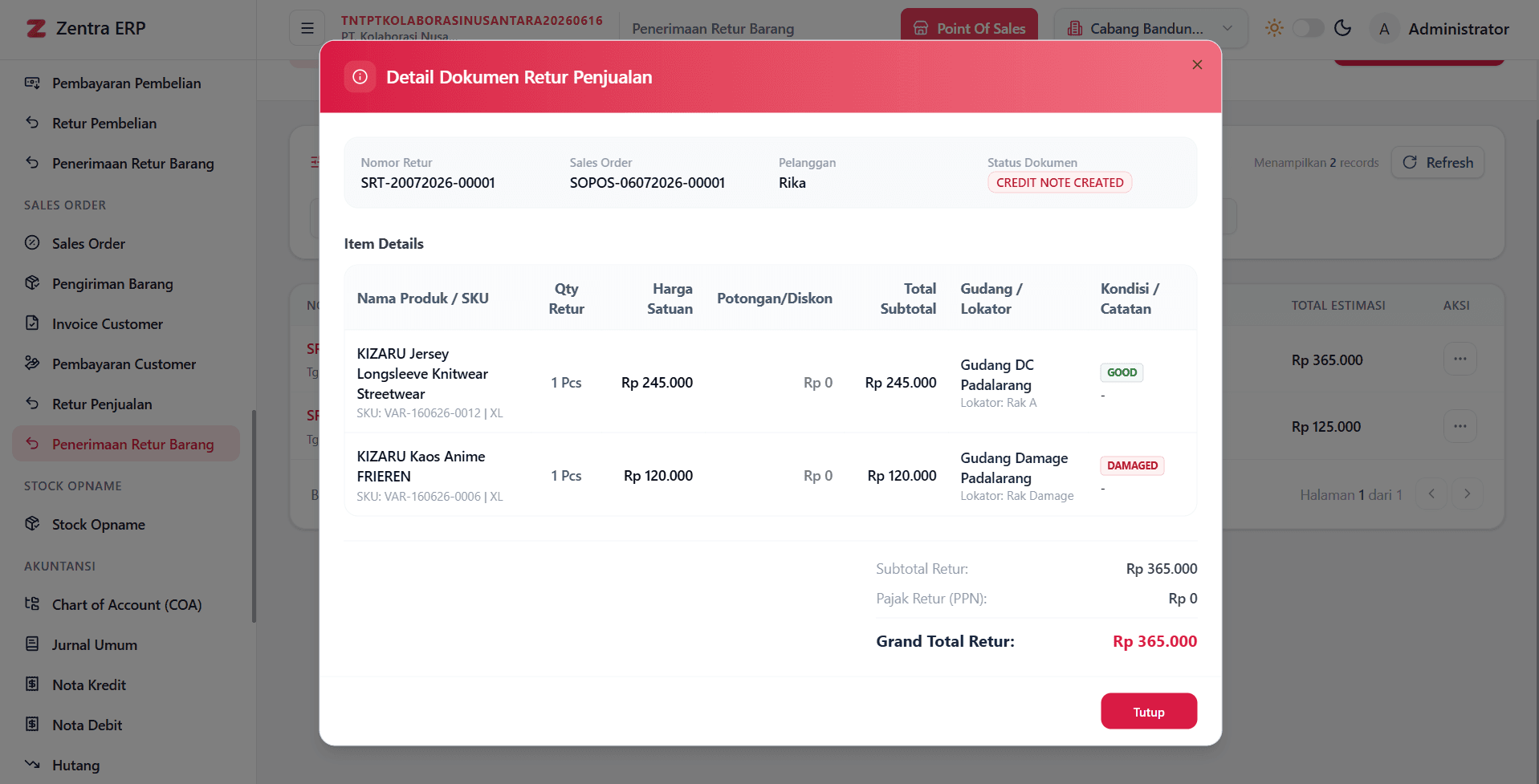The image size is (1539, 784).
Task: Select active Penerimaan Retur Barang item under Sales Order
Action: coord(127,444)
